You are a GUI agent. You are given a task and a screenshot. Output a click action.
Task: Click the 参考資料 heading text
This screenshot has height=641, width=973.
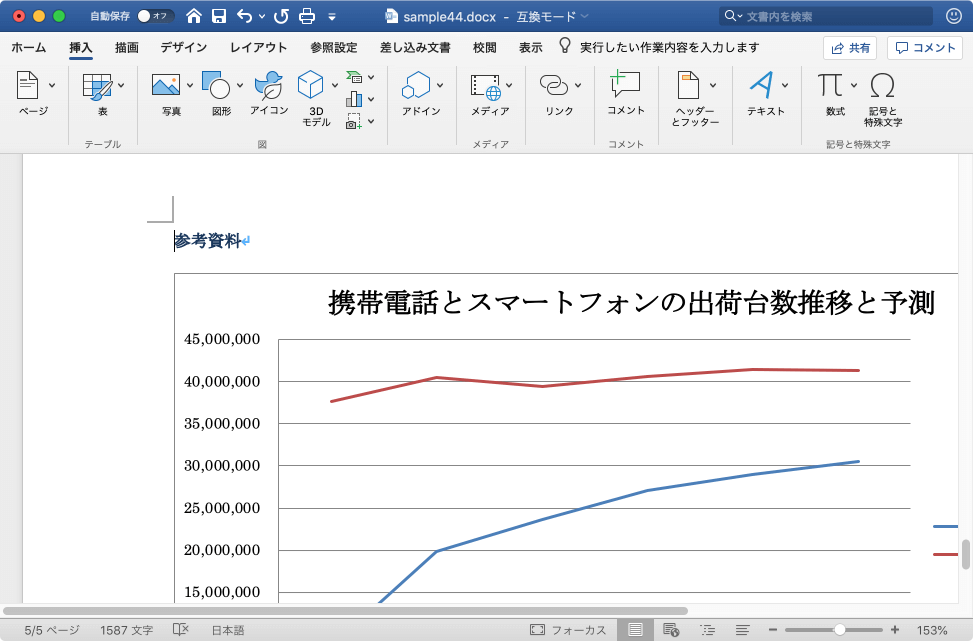(x=207, y=240)
